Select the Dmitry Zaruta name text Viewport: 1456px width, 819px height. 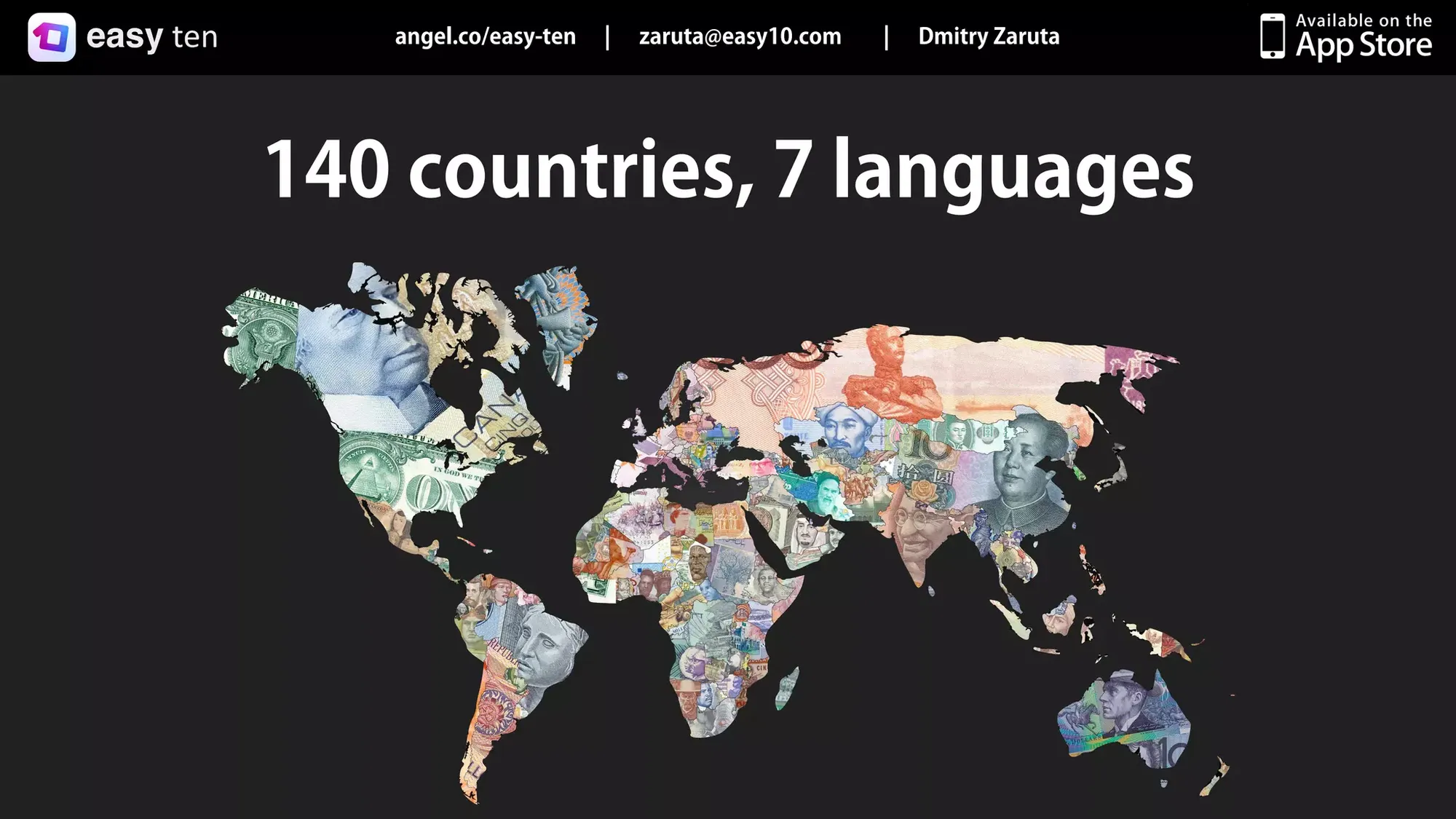pos(989,36)
